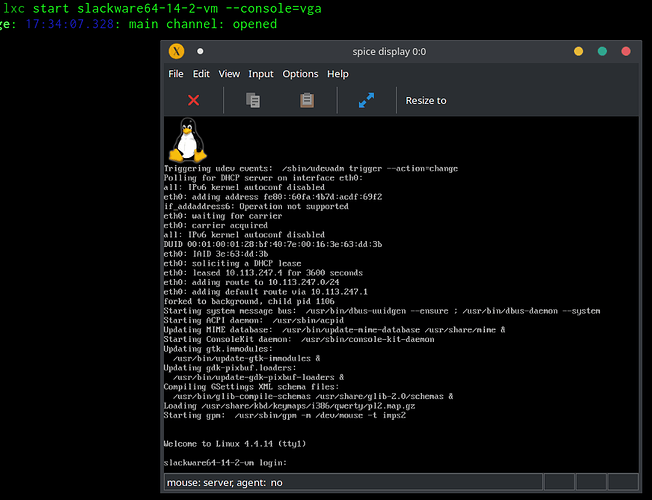
Task: Close the spice display window
Action: [x=626, y=51]
